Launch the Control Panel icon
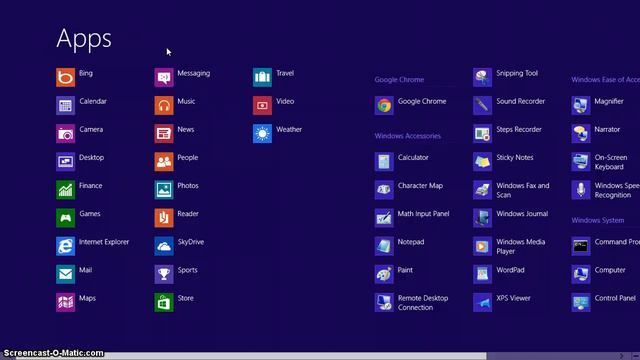Viewport: 640px width, 360px height. click(x=581, y=302)
